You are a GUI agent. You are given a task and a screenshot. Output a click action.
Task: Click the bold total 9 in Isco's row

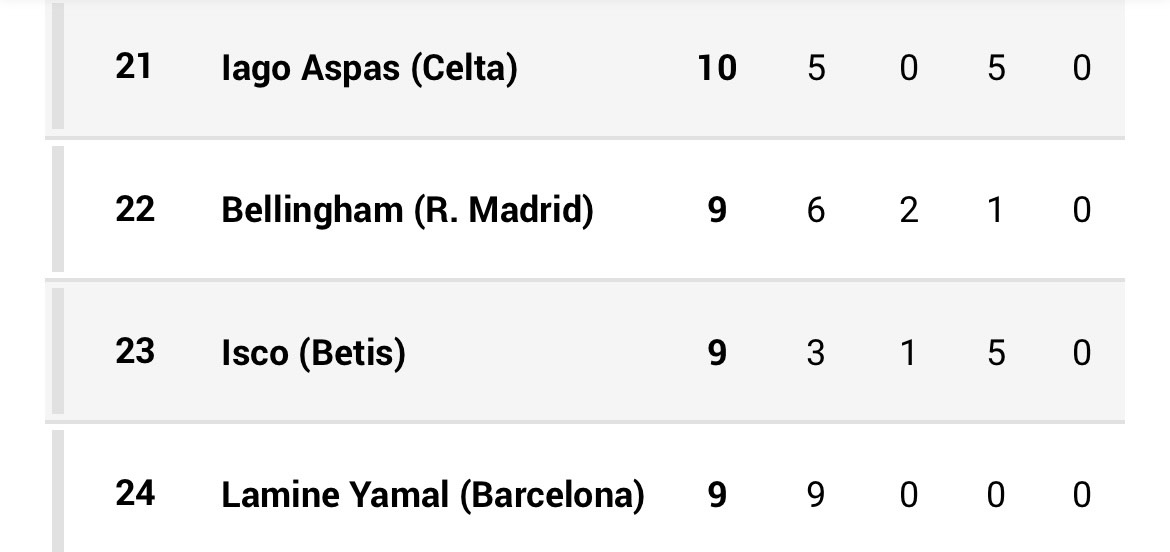(x=717, y=353)
